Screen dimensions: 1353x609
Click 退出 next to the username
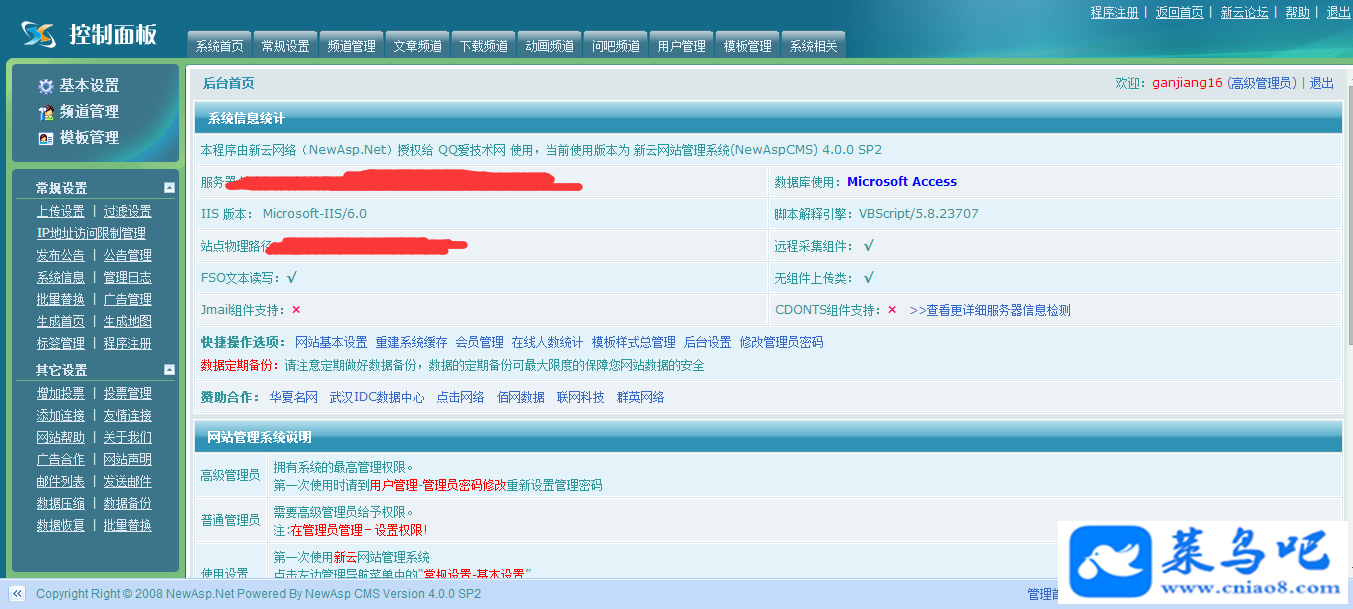point(1322,83)
